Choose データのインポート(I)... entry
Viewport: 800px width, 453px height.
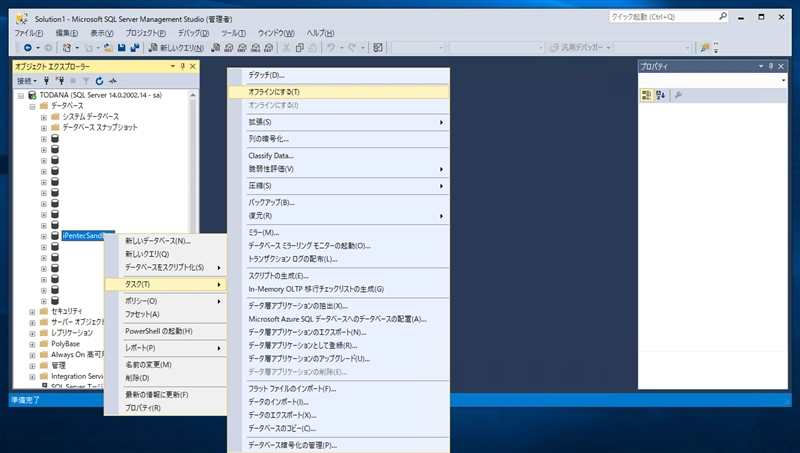(x=339, y=402)
